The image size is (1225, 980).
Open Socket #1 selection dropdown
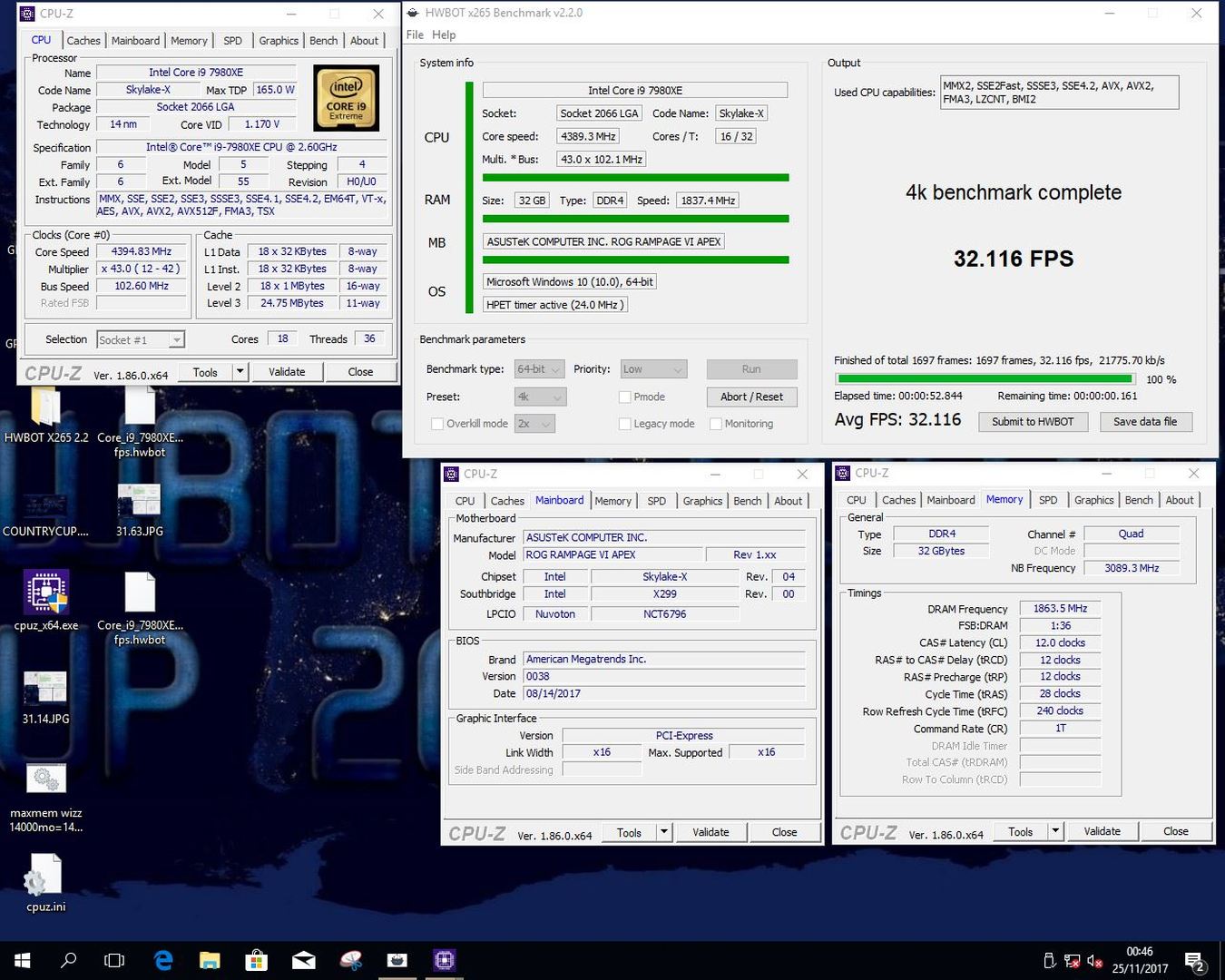[x=141, y=339]
